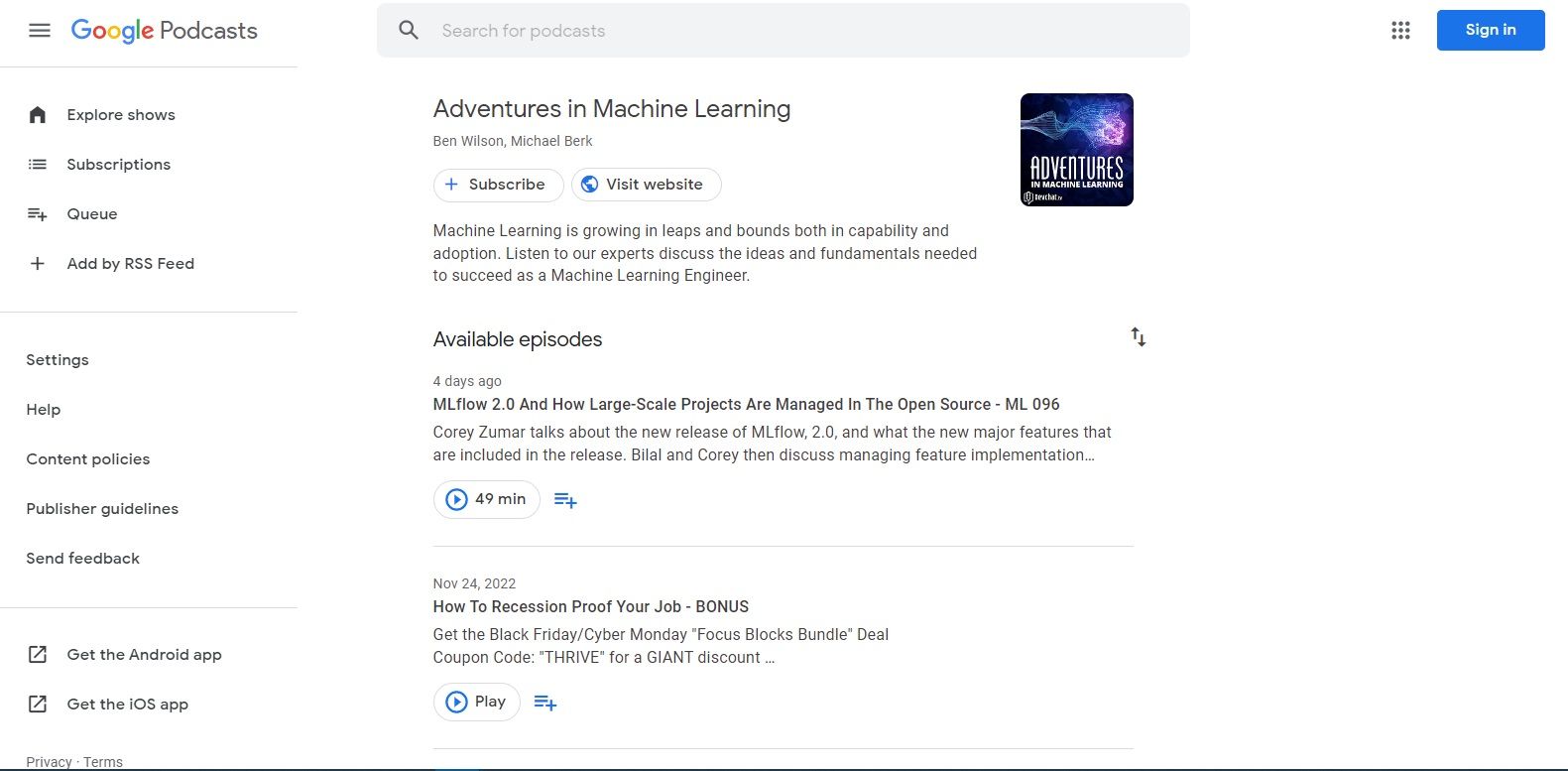Open Explore shows page

pos(121,115)
